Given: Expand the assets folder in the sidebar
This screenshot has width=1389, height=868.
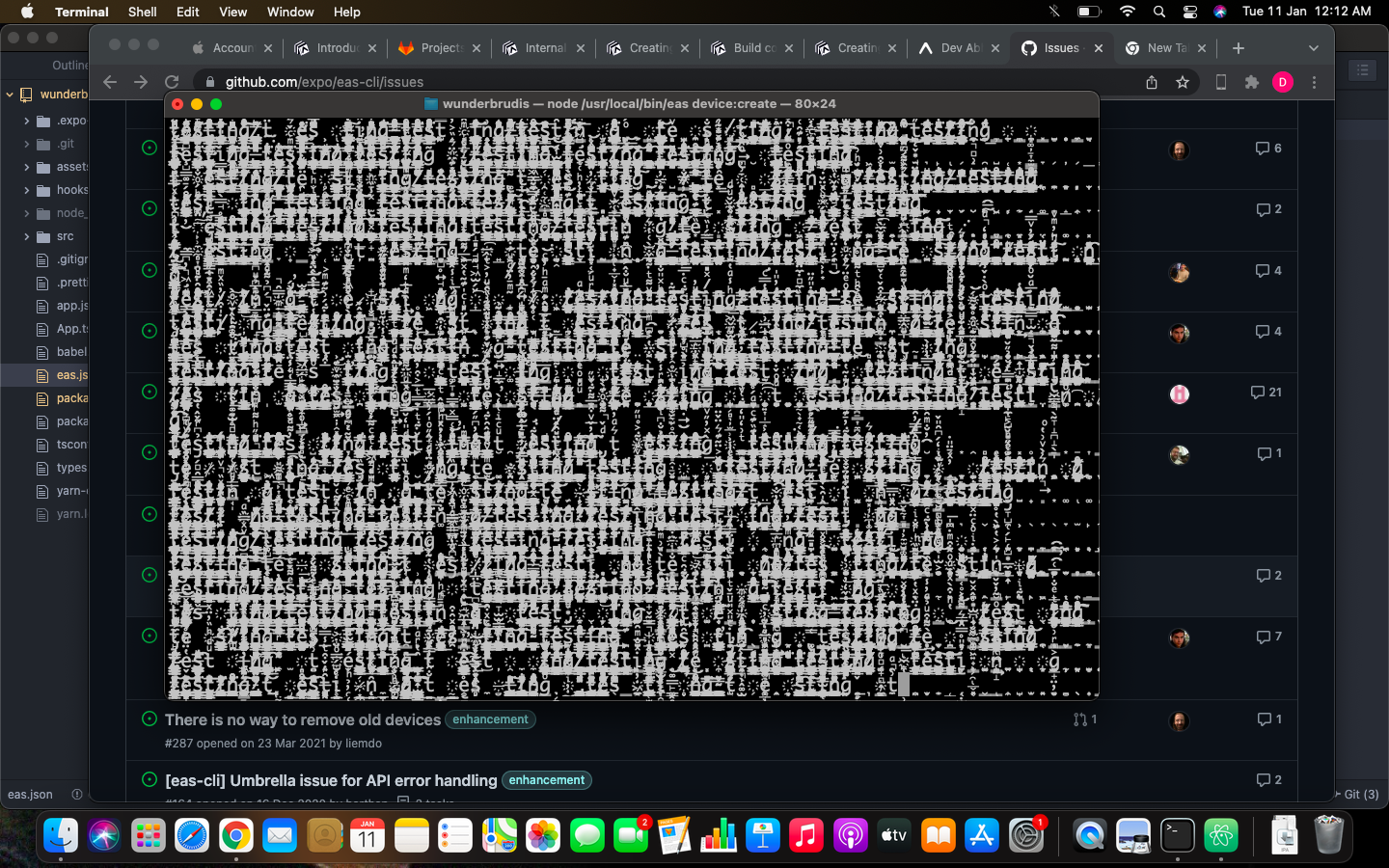Looking at the screenshot, I should pyautogui.click(x=28, y=166).
